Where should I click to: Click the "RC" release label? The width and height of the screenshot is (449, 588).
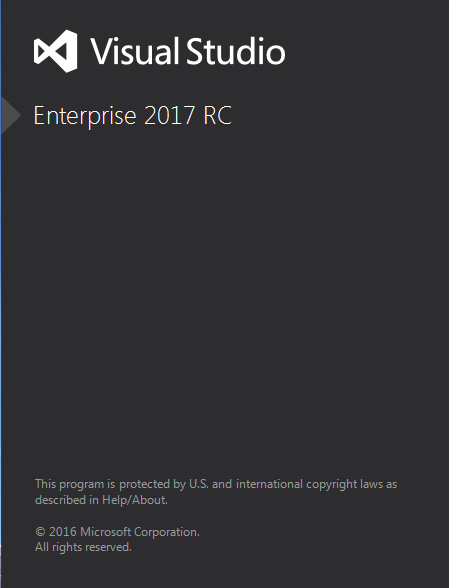point(218,115)
